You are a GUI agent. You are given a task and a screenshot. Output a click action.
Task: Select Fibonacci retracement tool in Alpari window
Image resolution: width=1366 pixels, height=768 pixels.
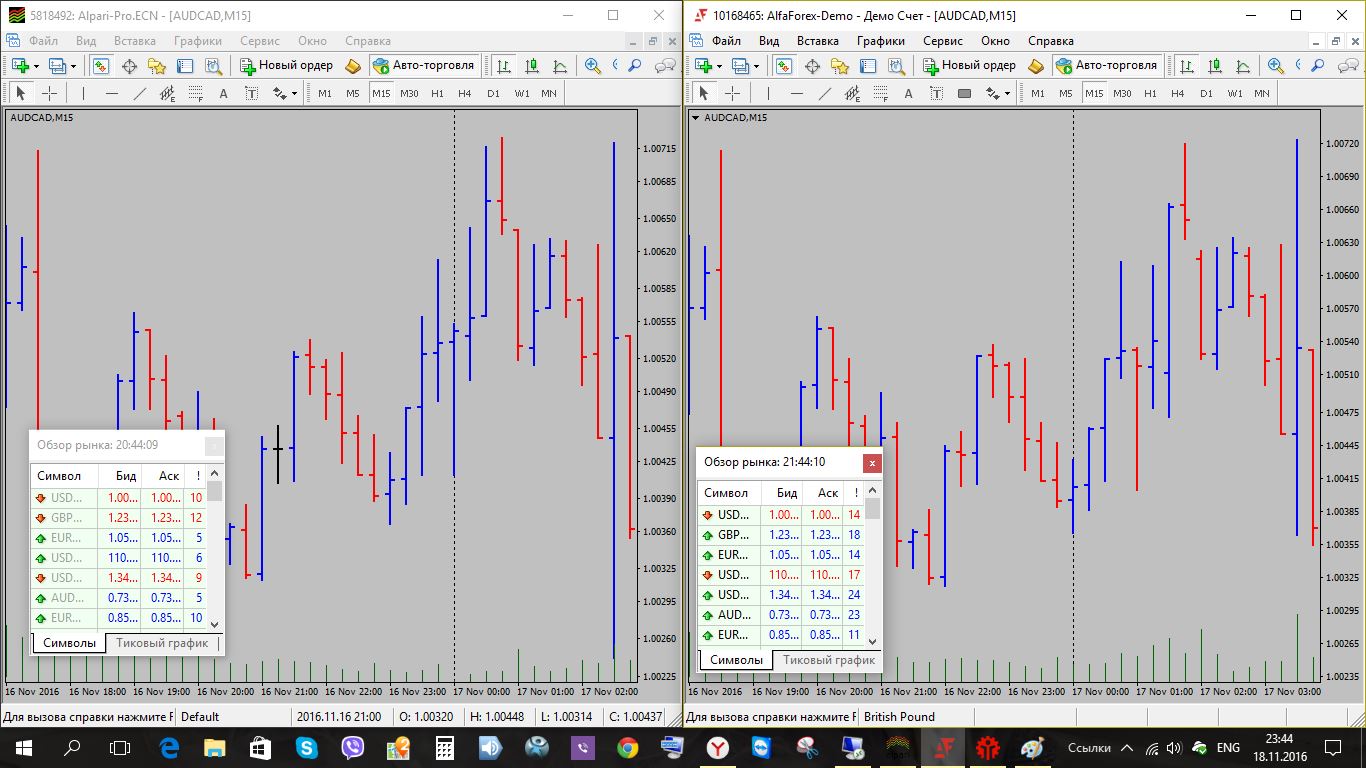195,93
